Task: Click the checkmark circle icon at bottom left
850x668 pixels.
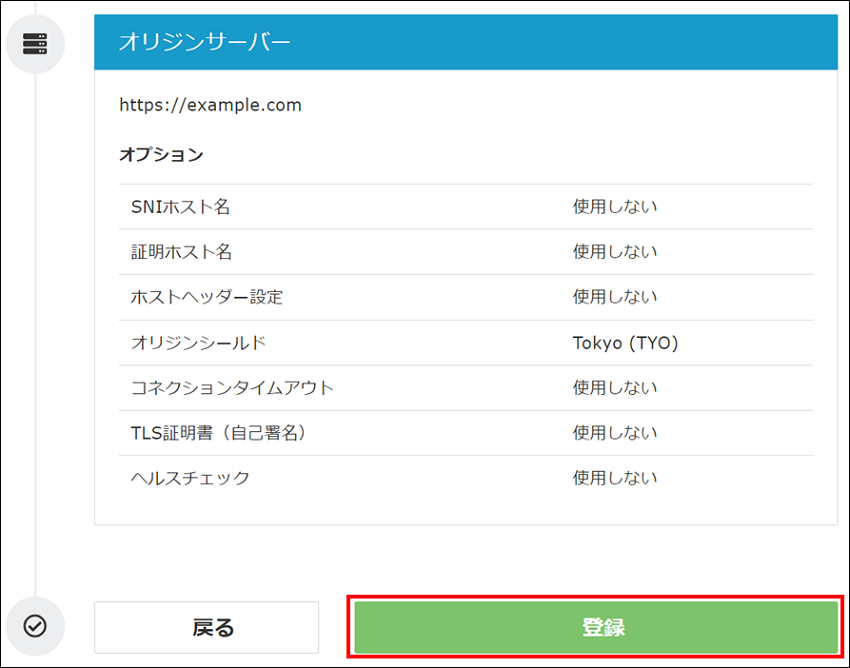Action: pos(36,624)
